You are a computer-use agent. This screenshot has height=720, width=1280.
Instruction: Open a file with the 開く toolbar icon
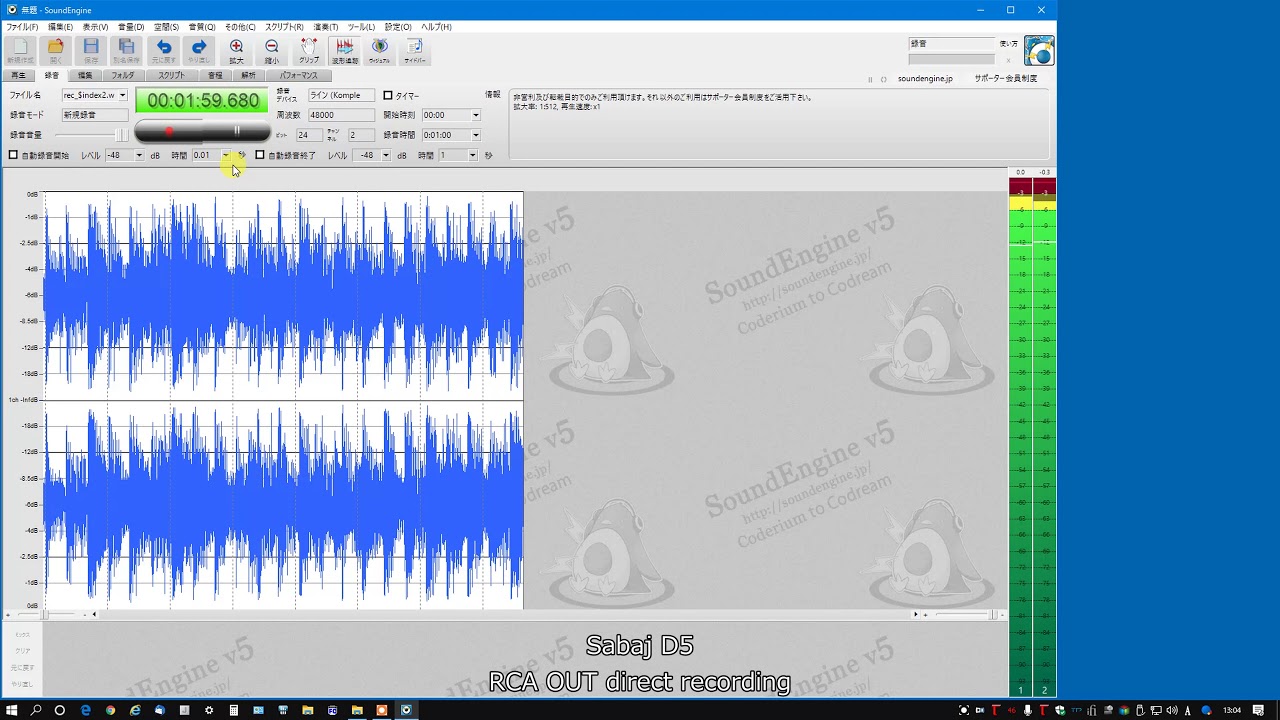coord(56,51)
